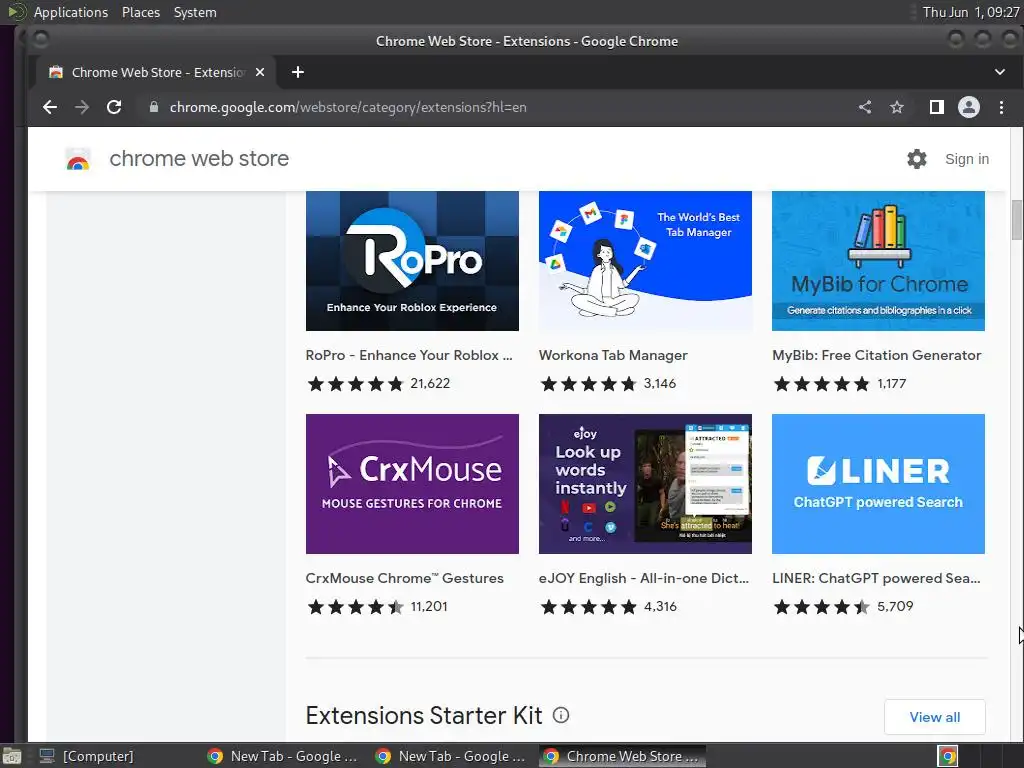Click eJOY rating count 4,316

(660, 606)
